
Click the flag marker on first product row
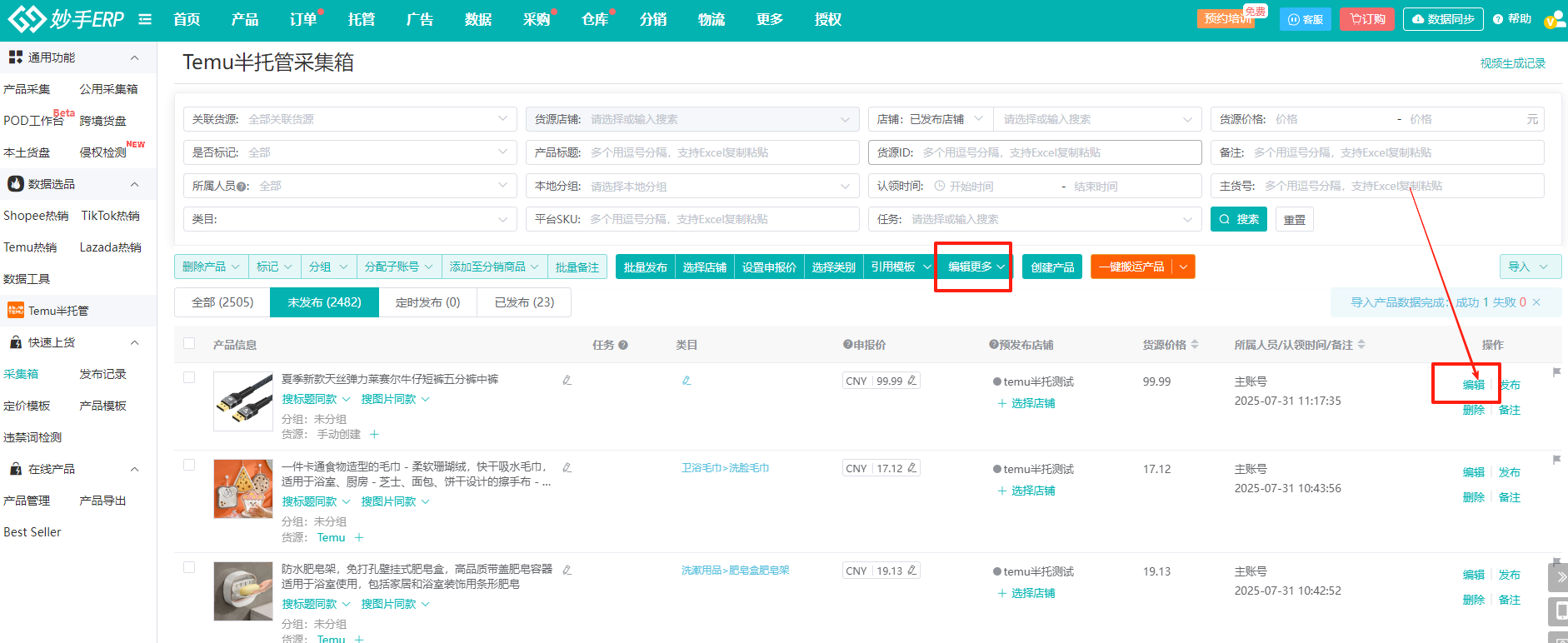click(1556, 372)
